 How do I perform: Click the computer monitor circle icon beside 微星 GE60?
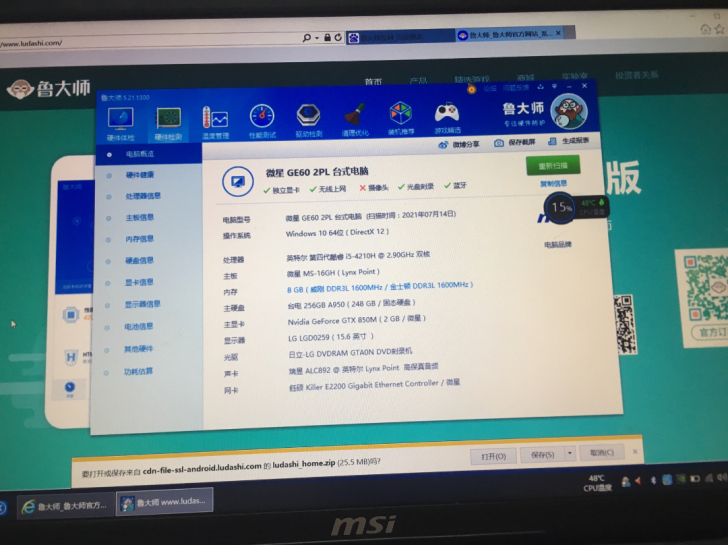[238, 181]
